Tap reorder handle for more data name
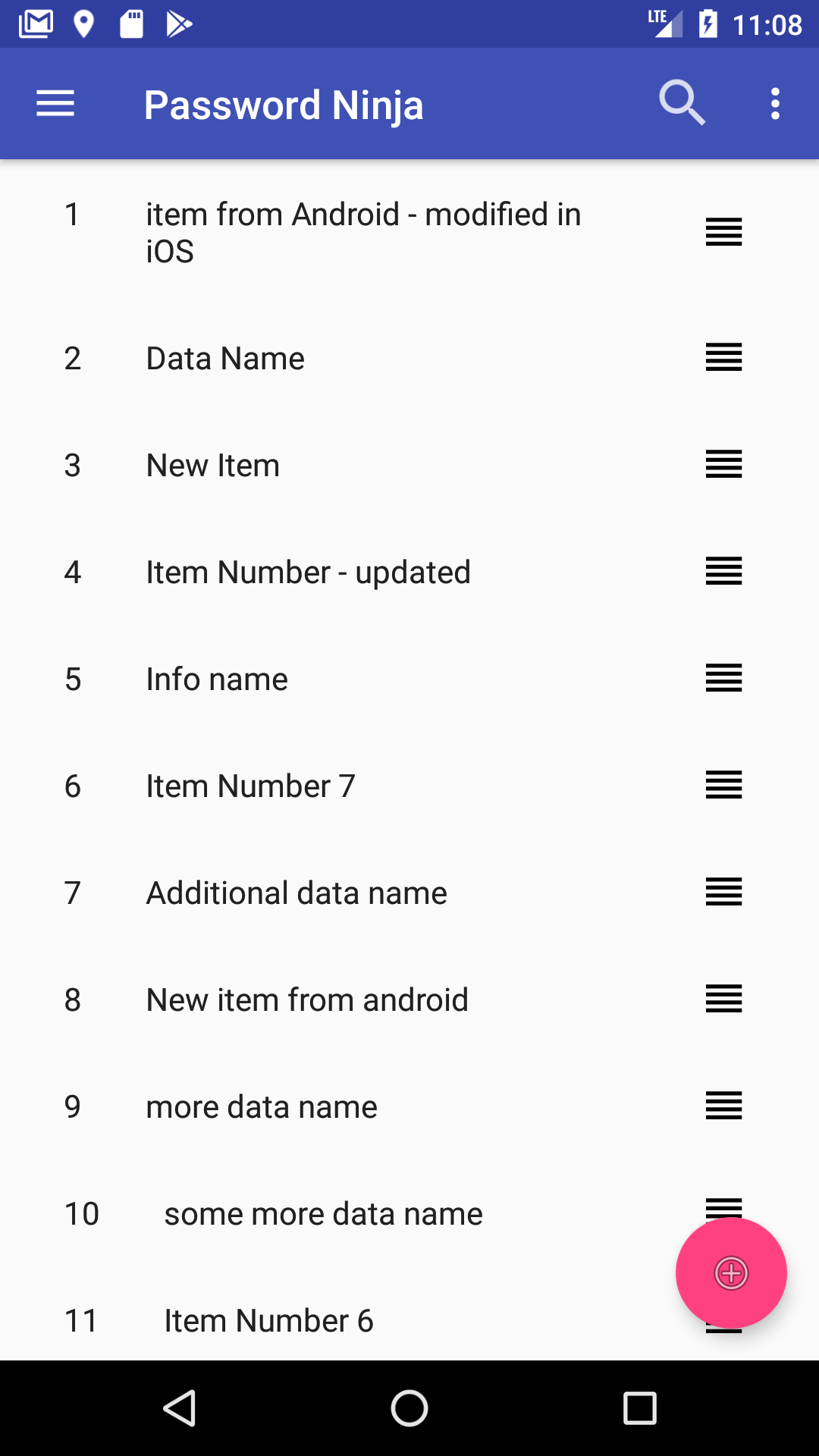 click(723, 1106)
